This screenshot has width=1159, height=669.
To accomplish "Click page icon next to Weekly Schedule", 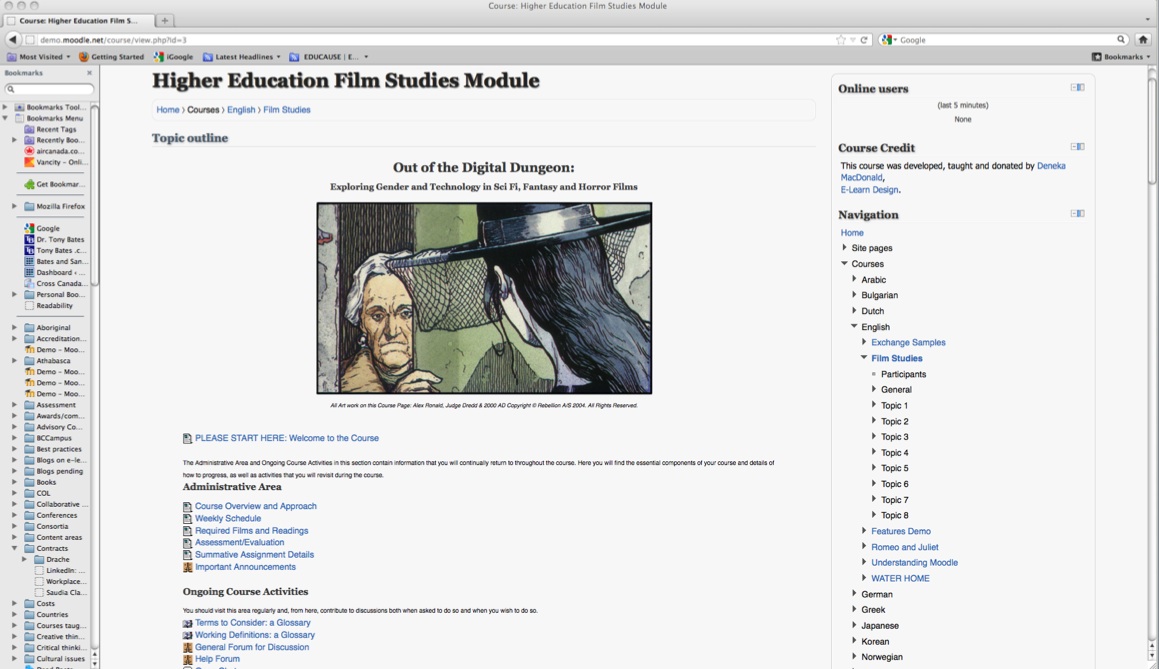I will [x=187, y=519].
